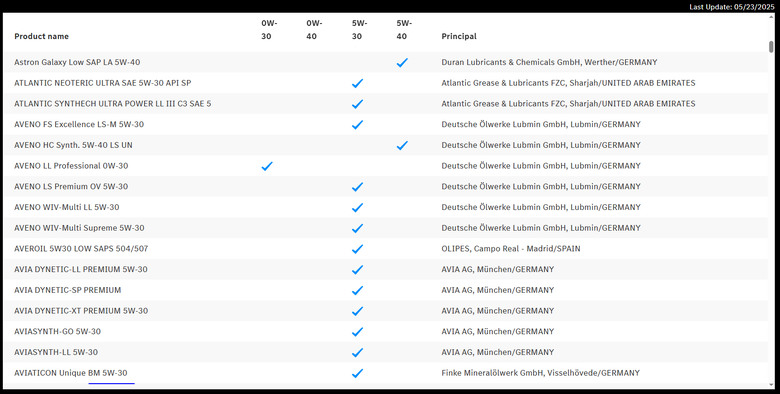Click checkmark in AVEROIL 5W30 LOW SAPS row
Viewport: 780px width, 394px height.
pos(357,249)
